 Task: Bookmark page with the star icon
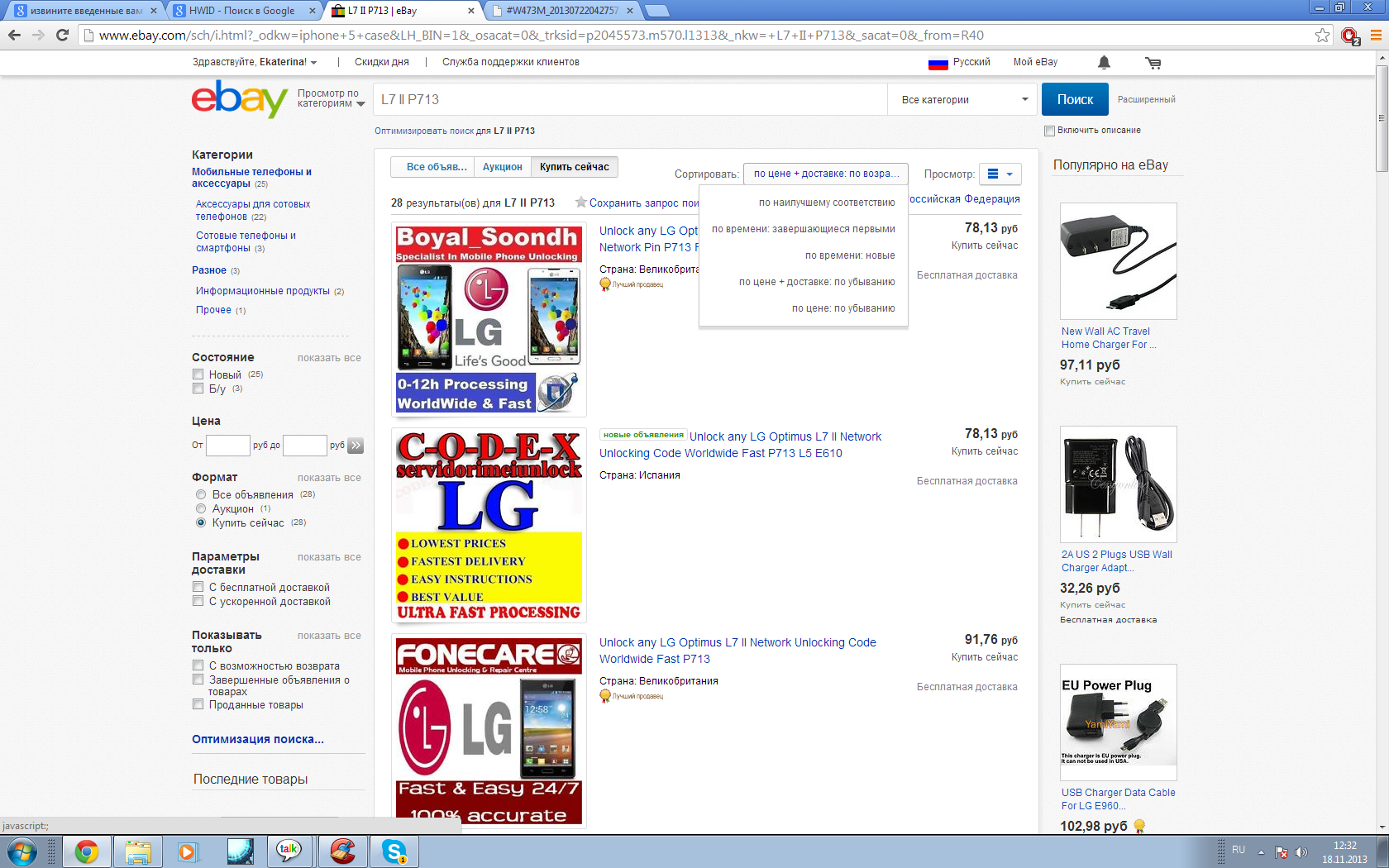pos(1322,35)
